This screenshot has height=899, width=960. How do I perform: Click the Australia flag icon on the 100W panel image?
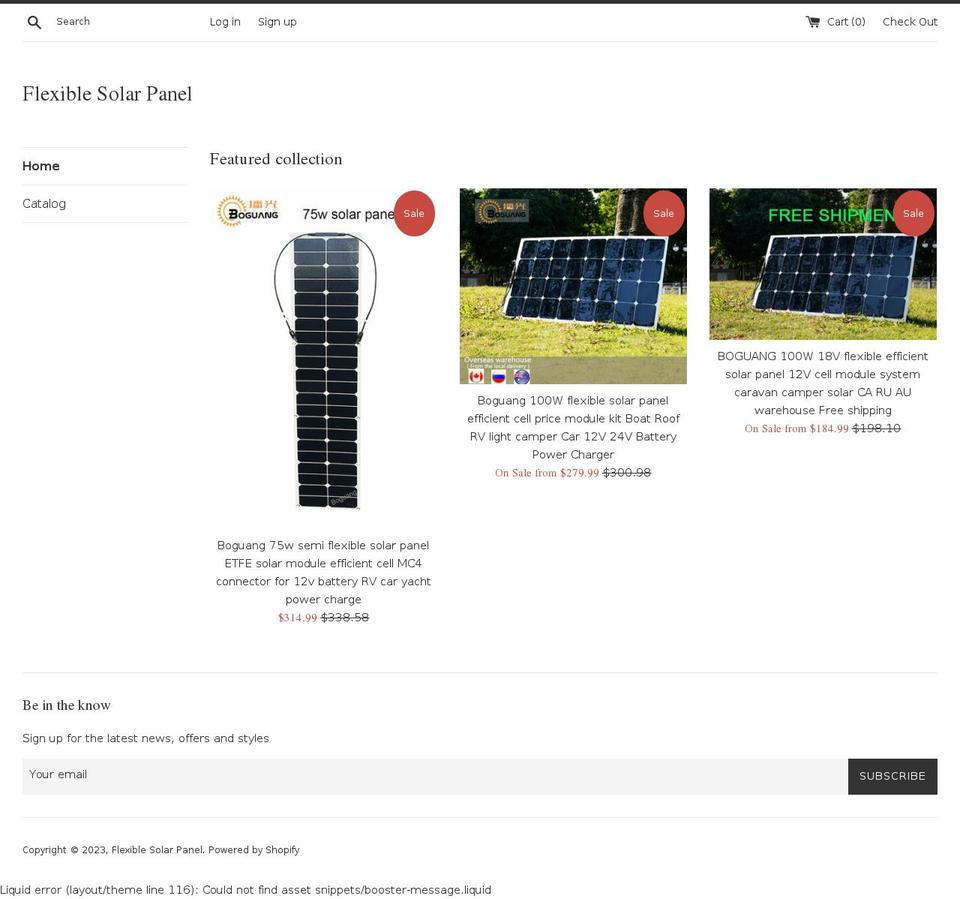(521, 376)
